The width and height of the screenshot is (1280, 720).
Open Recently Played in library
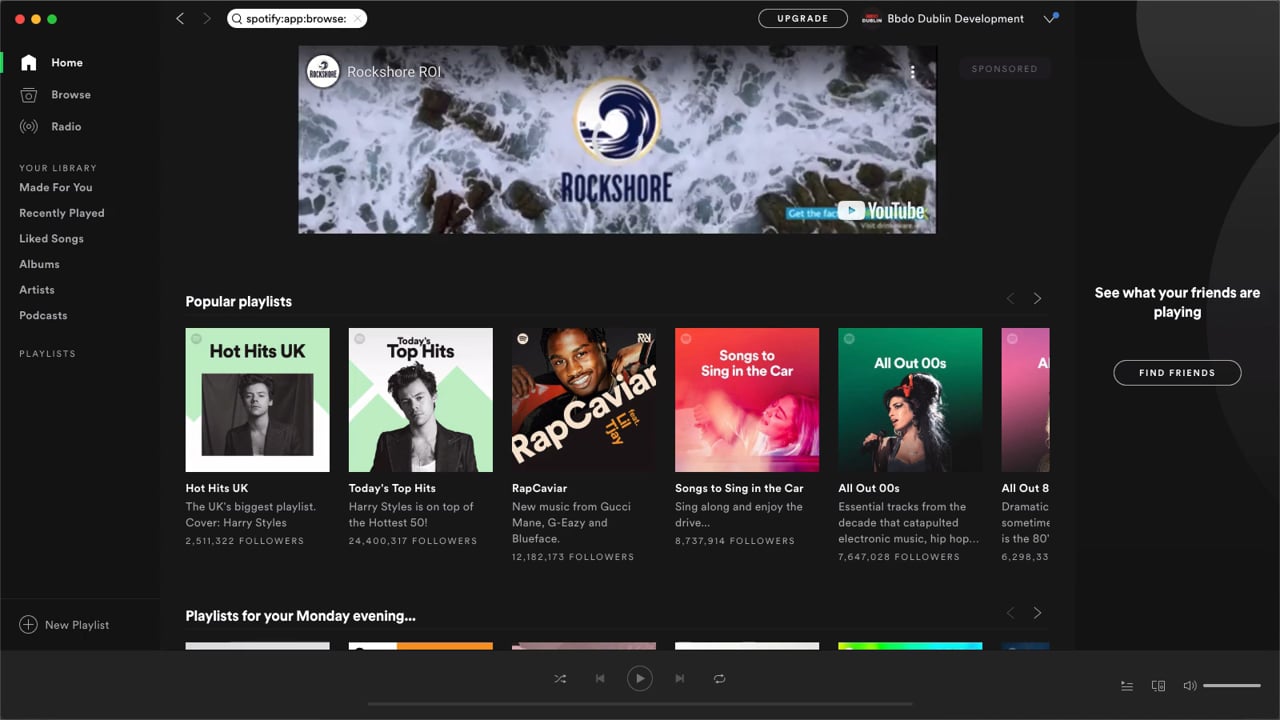[x=62, y=213]
